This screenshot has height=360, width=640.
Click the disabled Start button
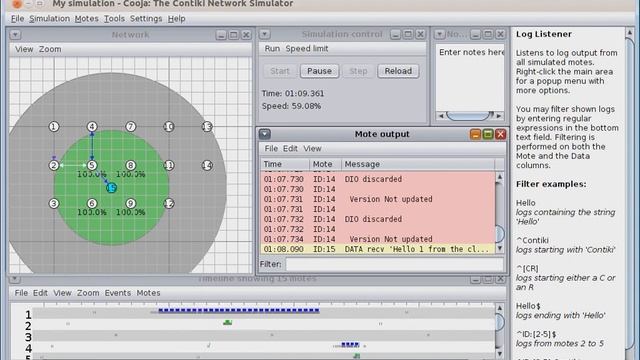(x=280, y=71)
